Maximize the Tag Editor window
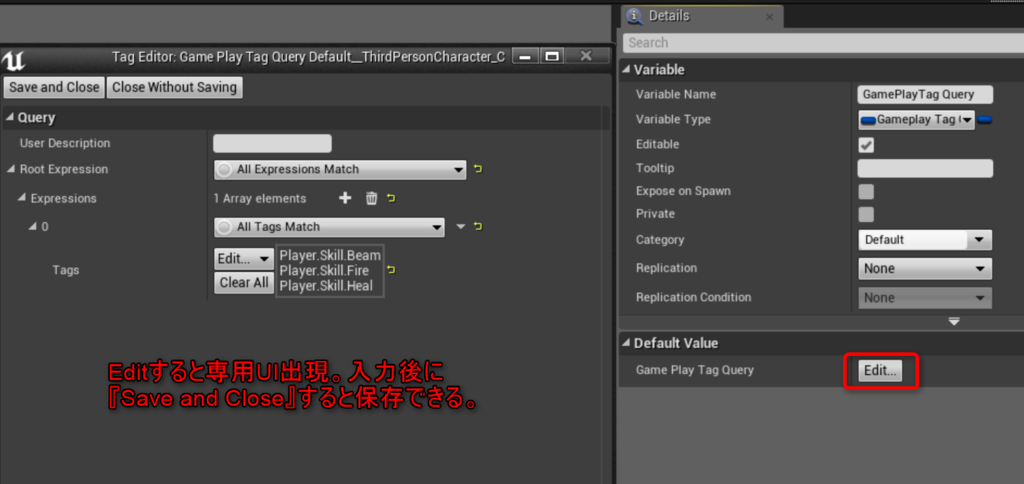 coord(552,56)
